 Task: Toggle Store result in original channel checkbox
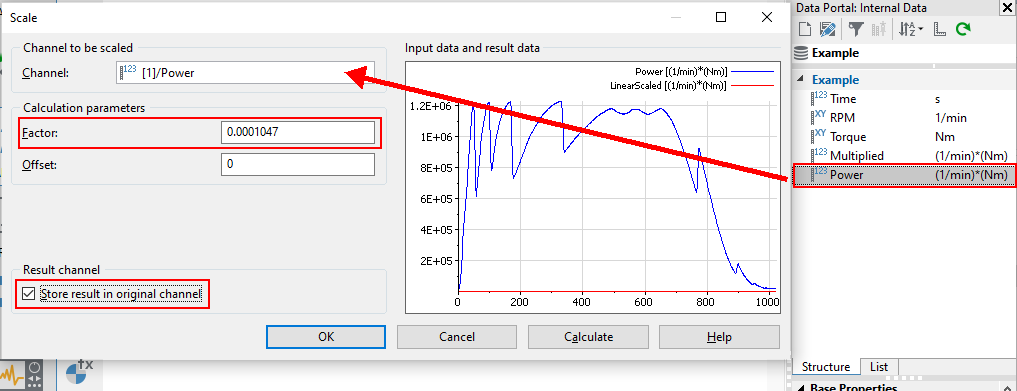coord(28,294)
